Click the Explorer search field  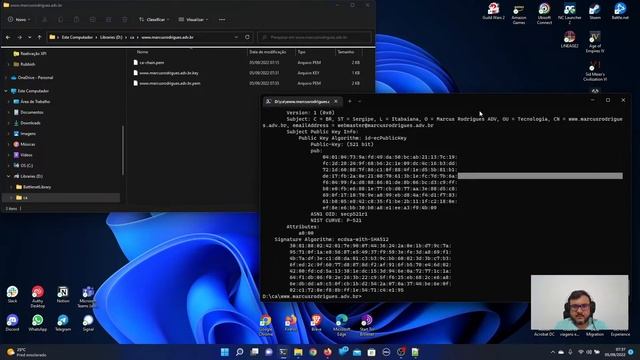click(314, 37)
